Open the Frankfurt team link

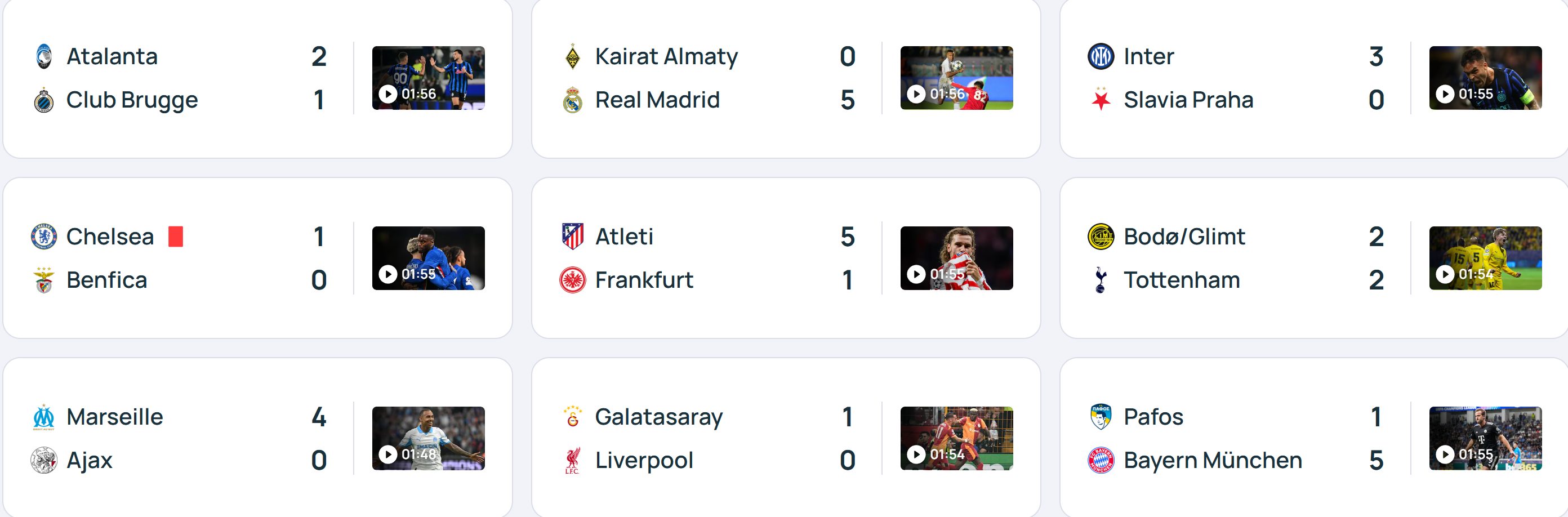tap(644, 280)
